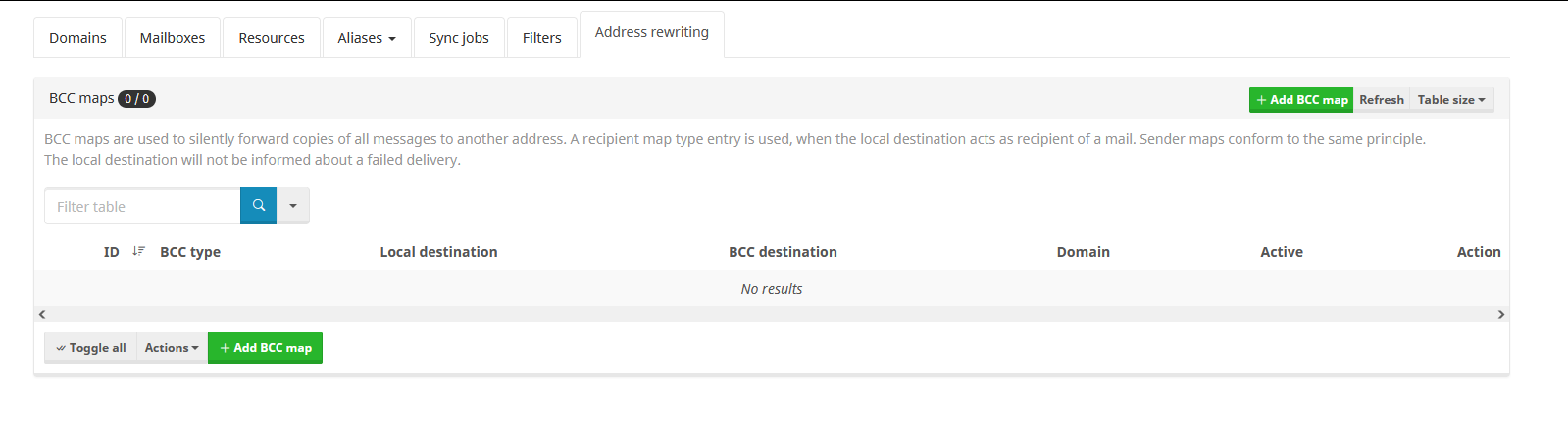
Task: Refresh the BCC maps table
Action: (1382, 100)
